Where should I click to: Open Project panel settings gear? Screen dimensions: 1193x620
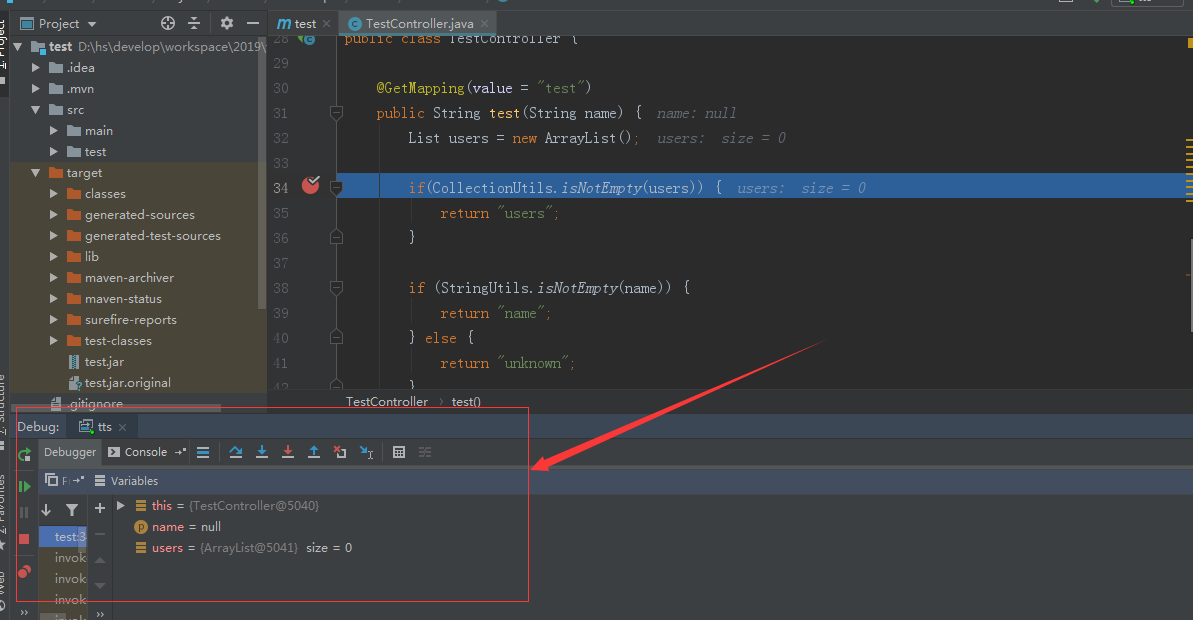pyautogui.click(x=227, y=22)
